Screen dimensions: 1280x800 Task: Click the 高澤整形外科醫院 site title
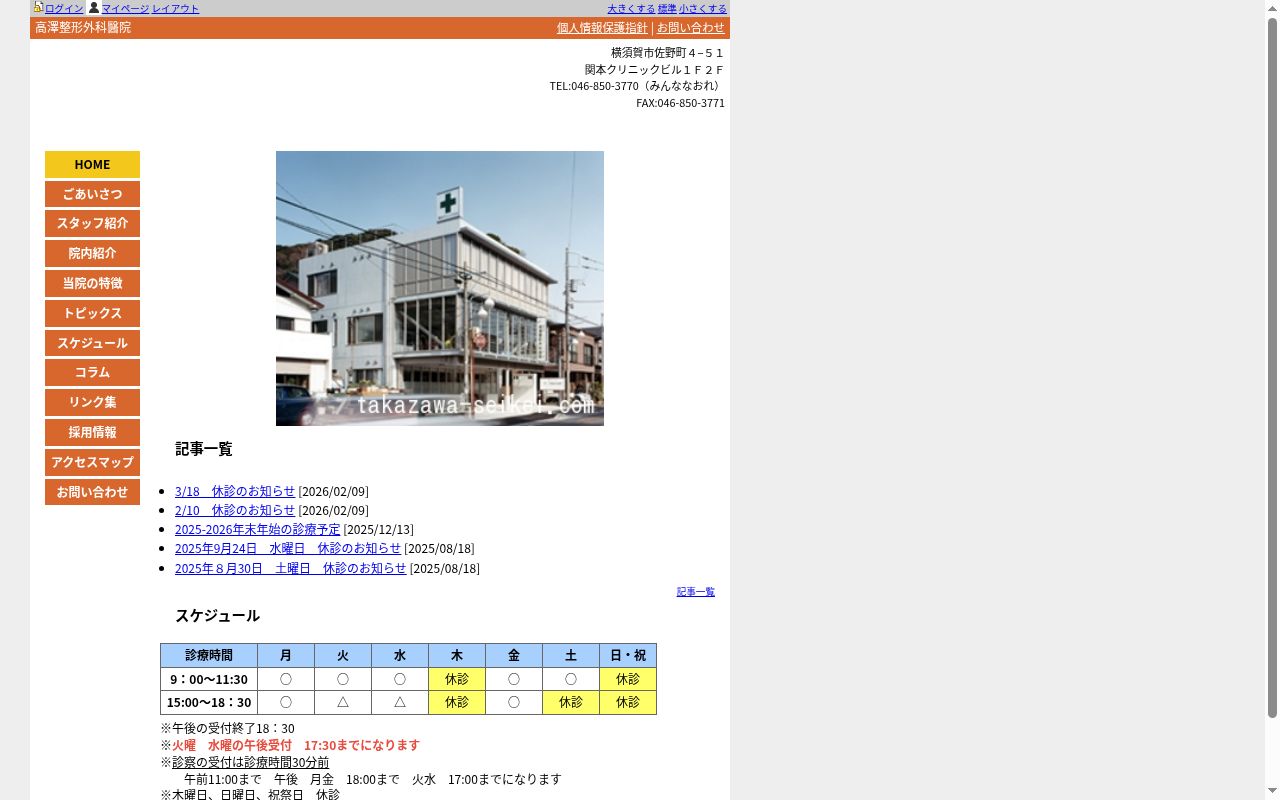click(x=83, y=28)
